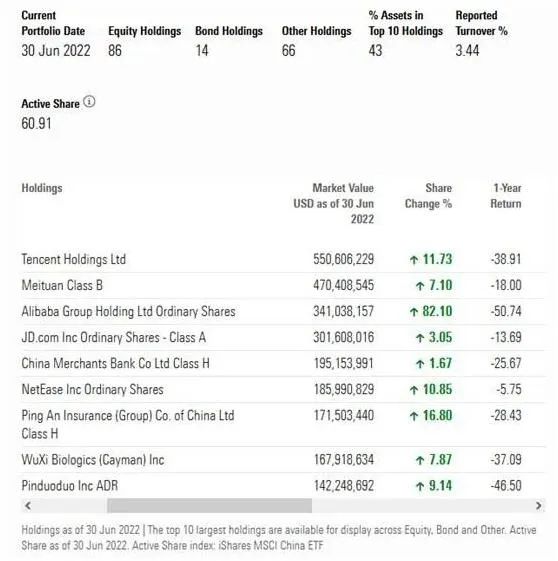Viewport: 558px width, 561px height.
Task: Click the Holdings column header
Action: (x=42, y=188)
